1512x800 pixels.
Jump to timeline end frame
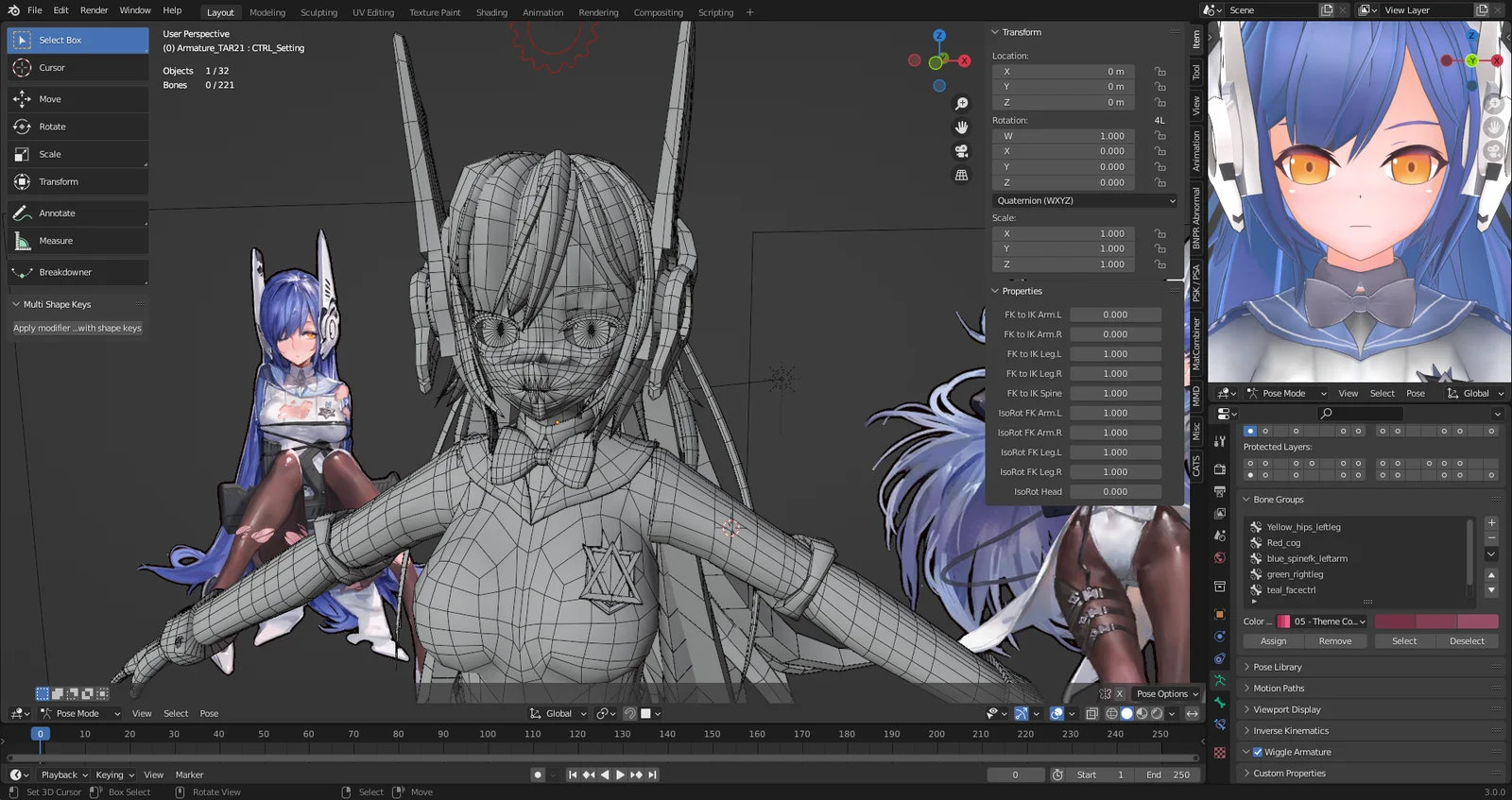coord(652,774)
